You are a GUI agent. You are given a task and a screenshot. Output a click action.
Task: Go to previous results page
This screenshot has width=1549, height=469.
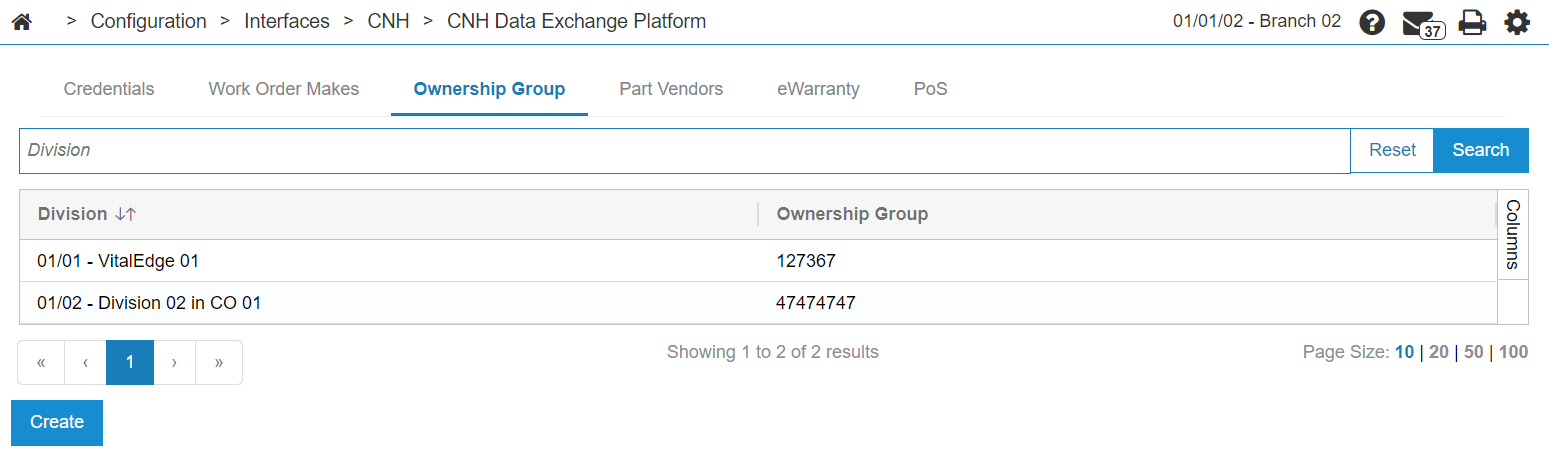pos(86,362)
